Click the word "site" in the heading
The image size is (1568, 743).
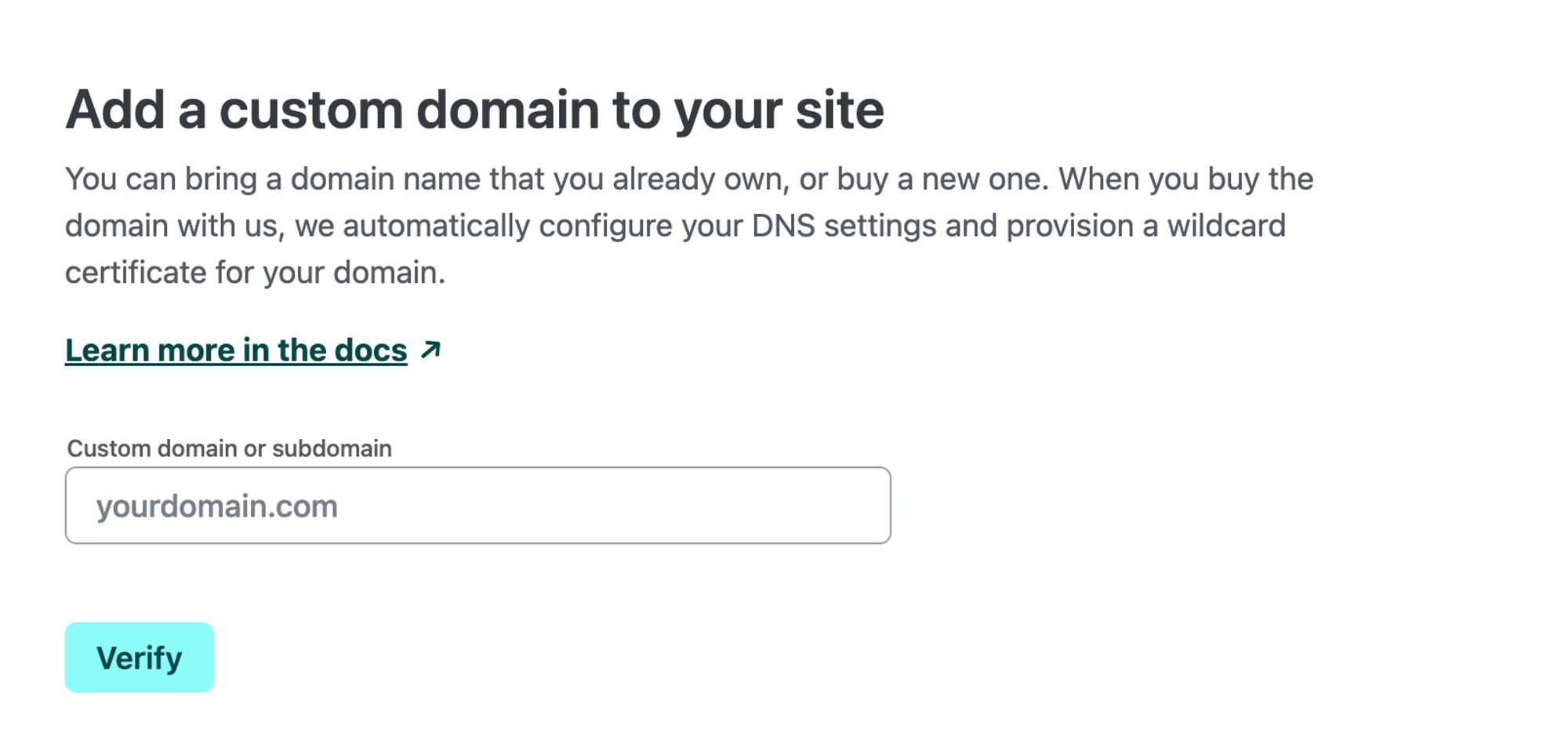point(840,110)
